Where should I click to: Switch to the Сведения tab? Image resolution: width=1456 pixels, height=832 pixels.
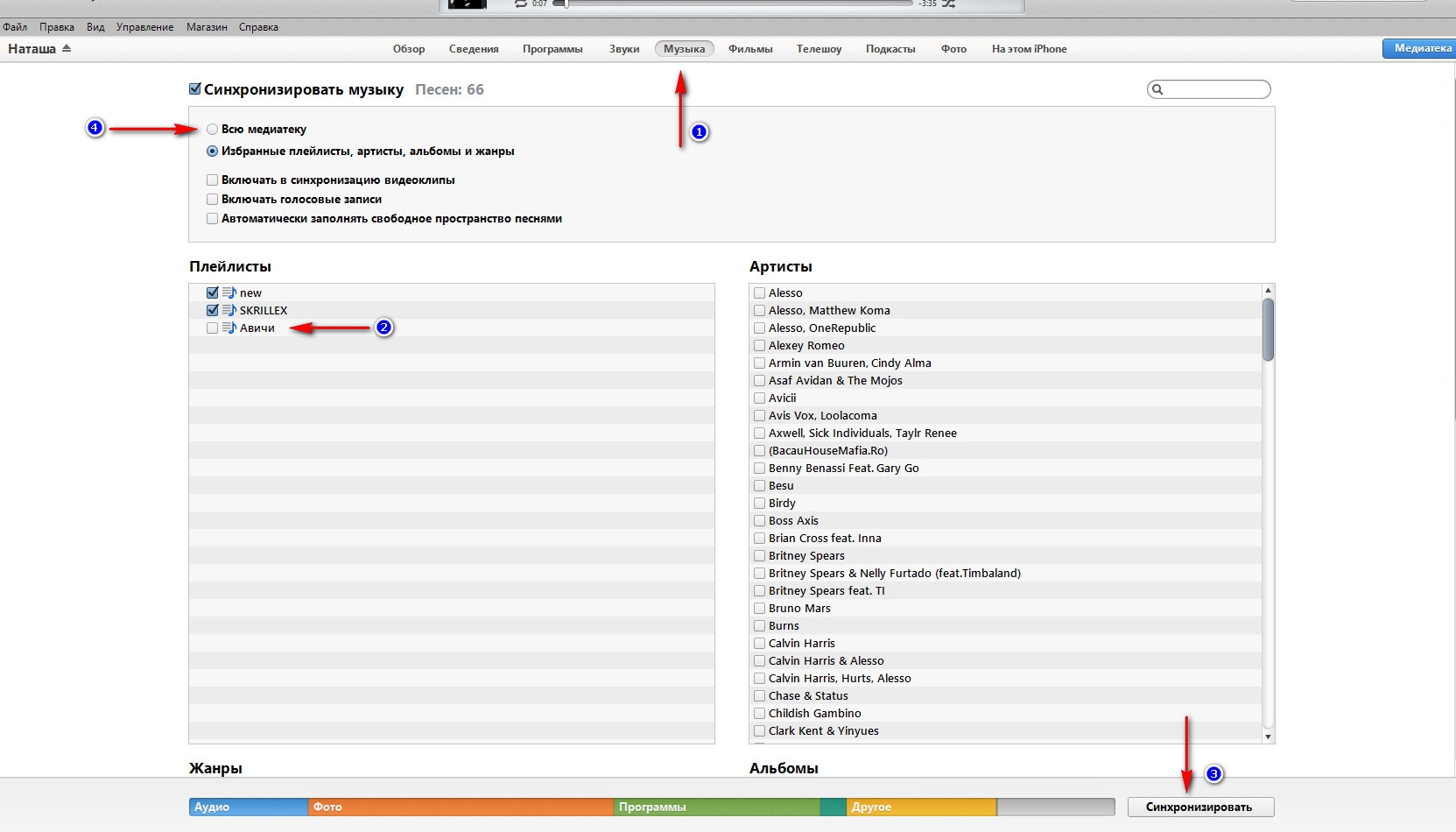coord(474,49)
